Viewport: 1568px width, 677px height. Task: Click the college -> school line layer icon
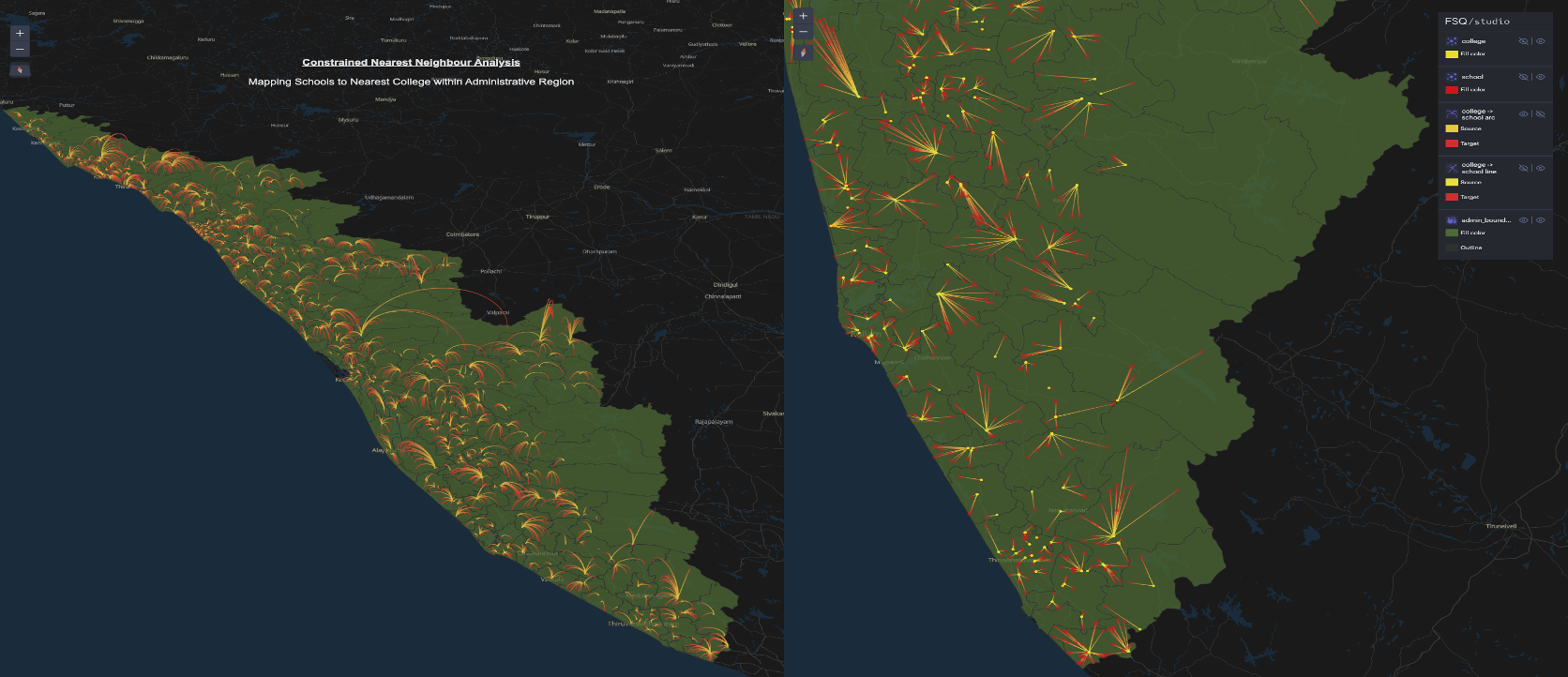click(1452, 168)
